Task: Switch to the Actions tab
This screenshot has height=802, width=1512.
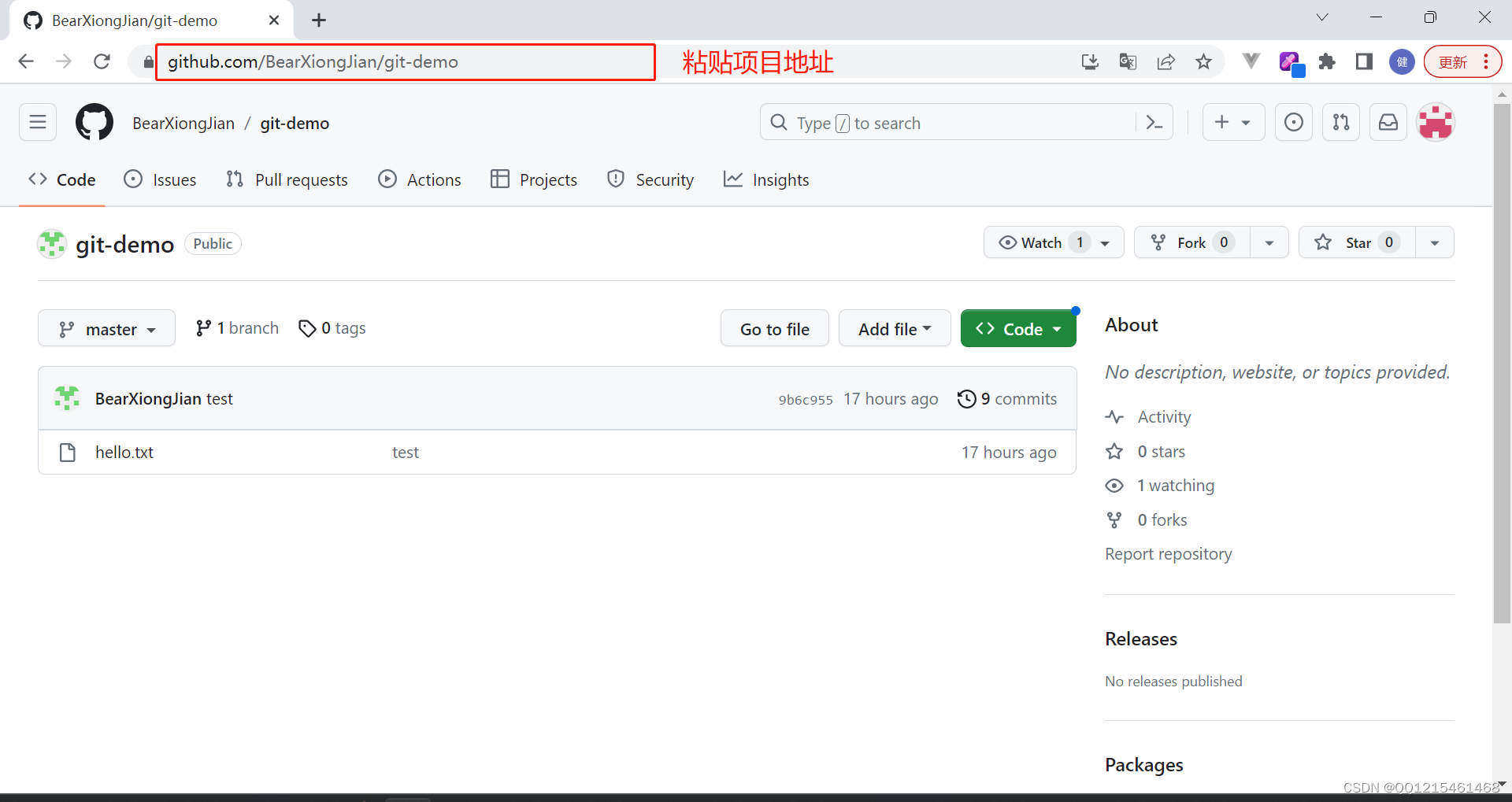Action: click(x=420, y=180)
